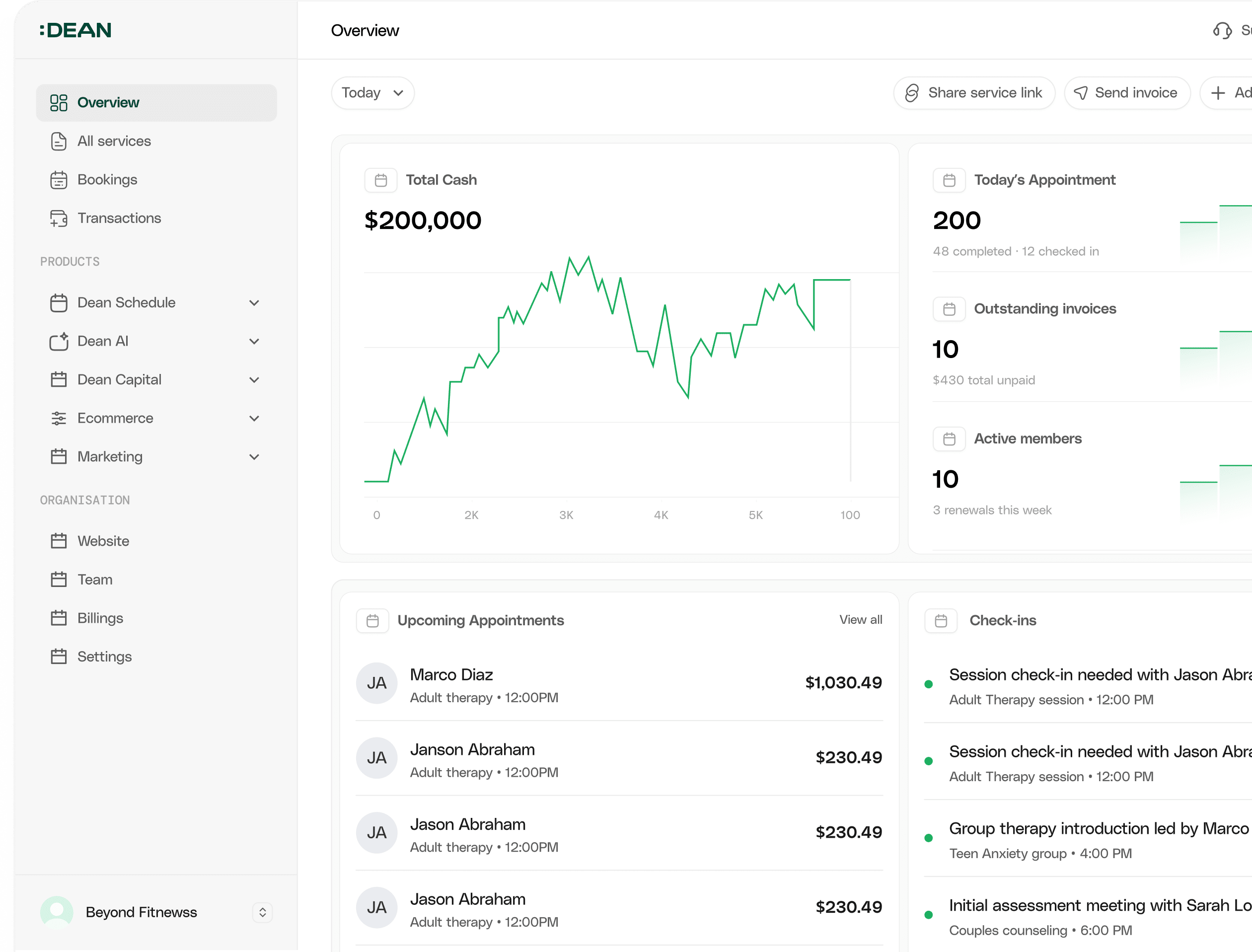
Task: Open Marco Diaz appointment row
Action: click(x=619, y=683)
